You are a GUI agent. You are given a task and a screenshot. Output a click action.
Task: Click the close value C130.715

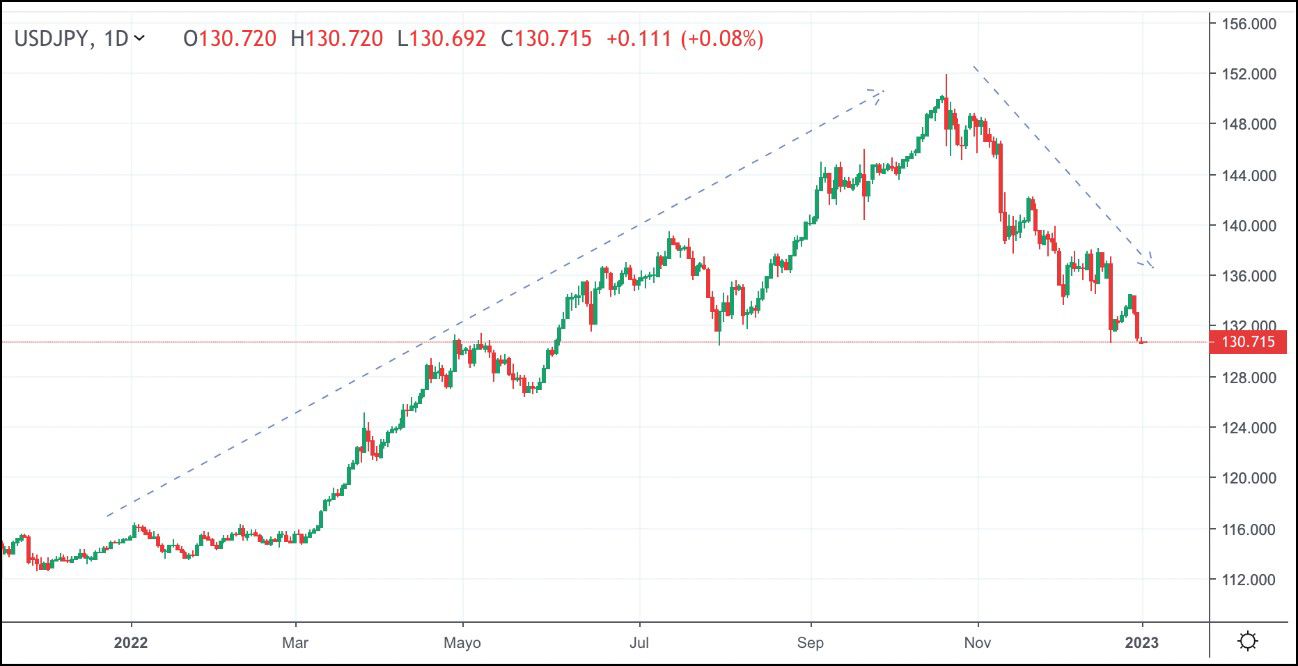(546, 39)
